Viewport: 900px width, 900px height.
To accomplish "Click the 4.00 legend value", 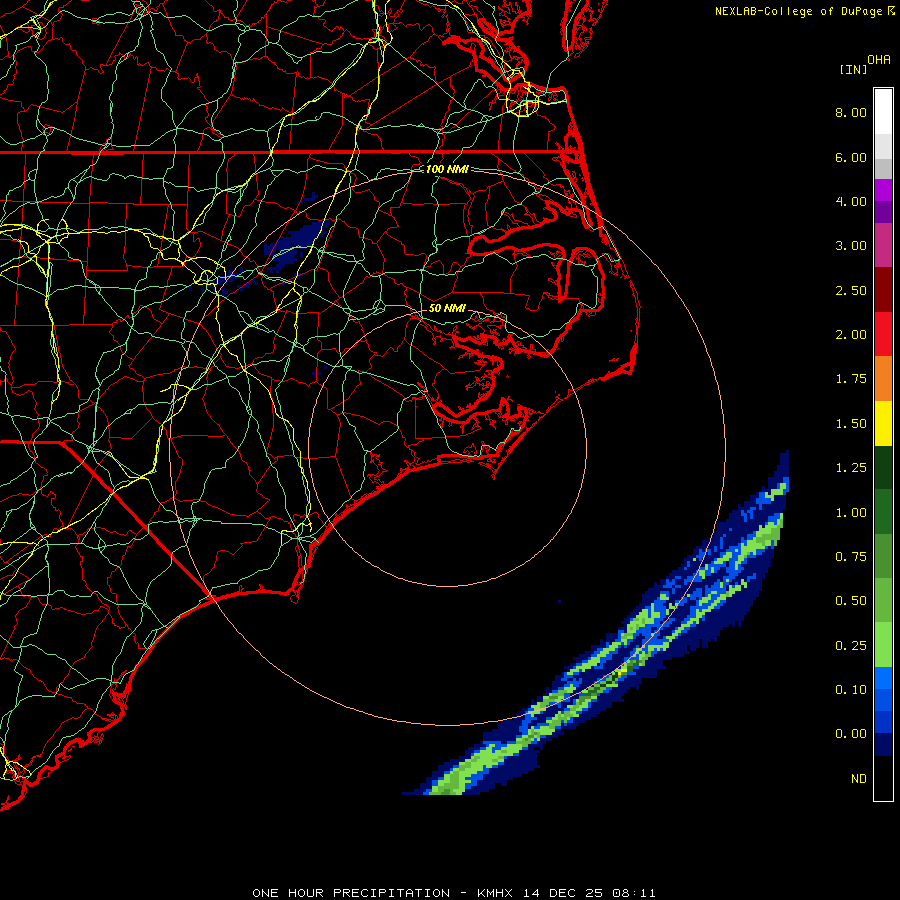I will click(x=851, y=201).
